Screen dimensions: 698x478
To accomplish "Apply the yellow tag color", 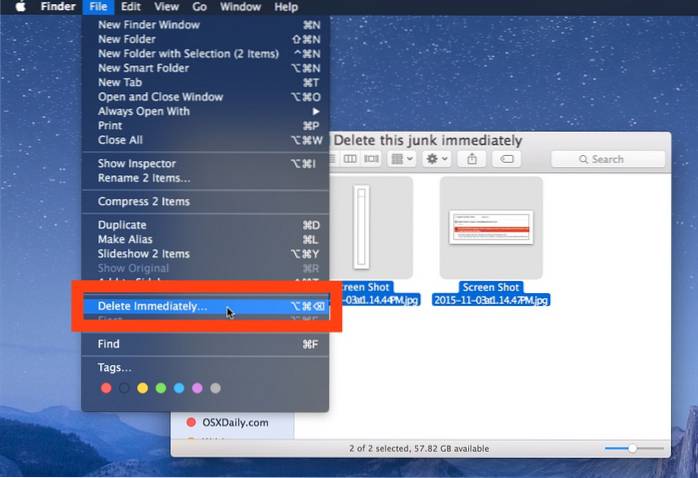I will click(142, 388).
